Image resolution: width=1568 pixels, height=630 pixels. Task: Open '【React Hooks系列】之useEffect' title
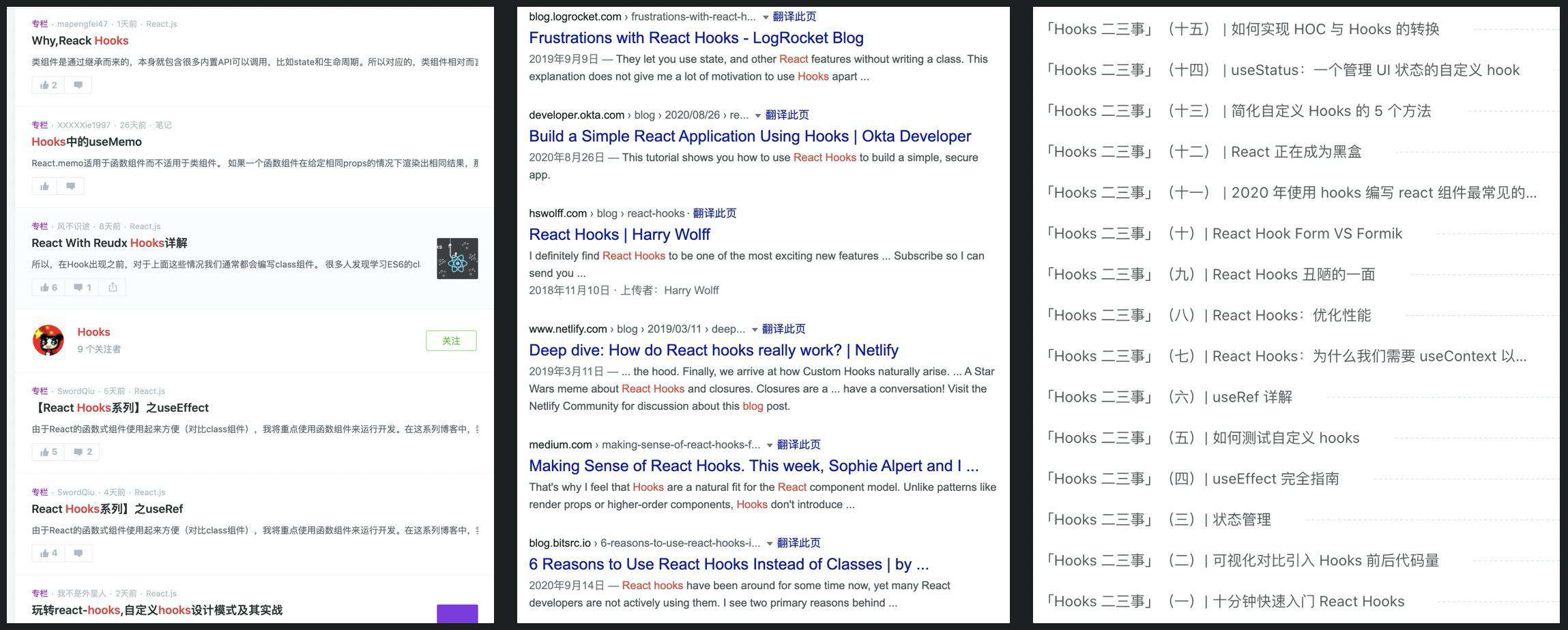(120, 408)
